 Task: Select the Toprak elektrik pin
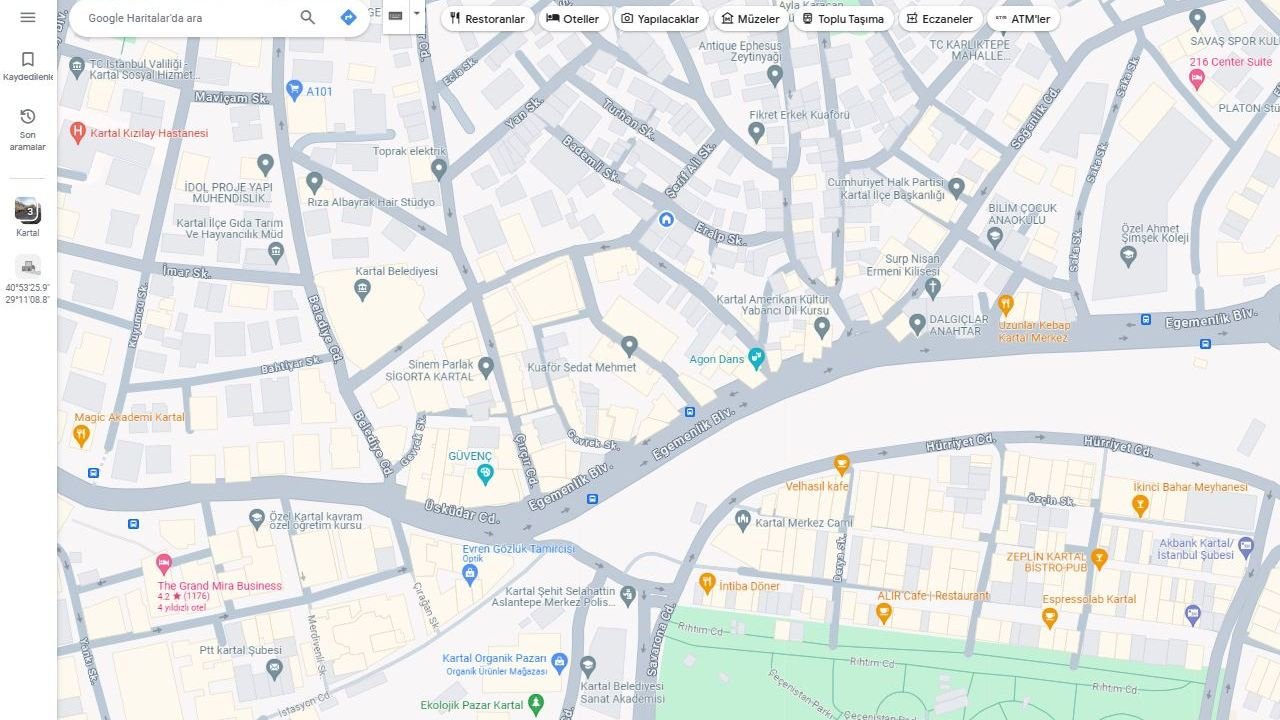(439, 169)
